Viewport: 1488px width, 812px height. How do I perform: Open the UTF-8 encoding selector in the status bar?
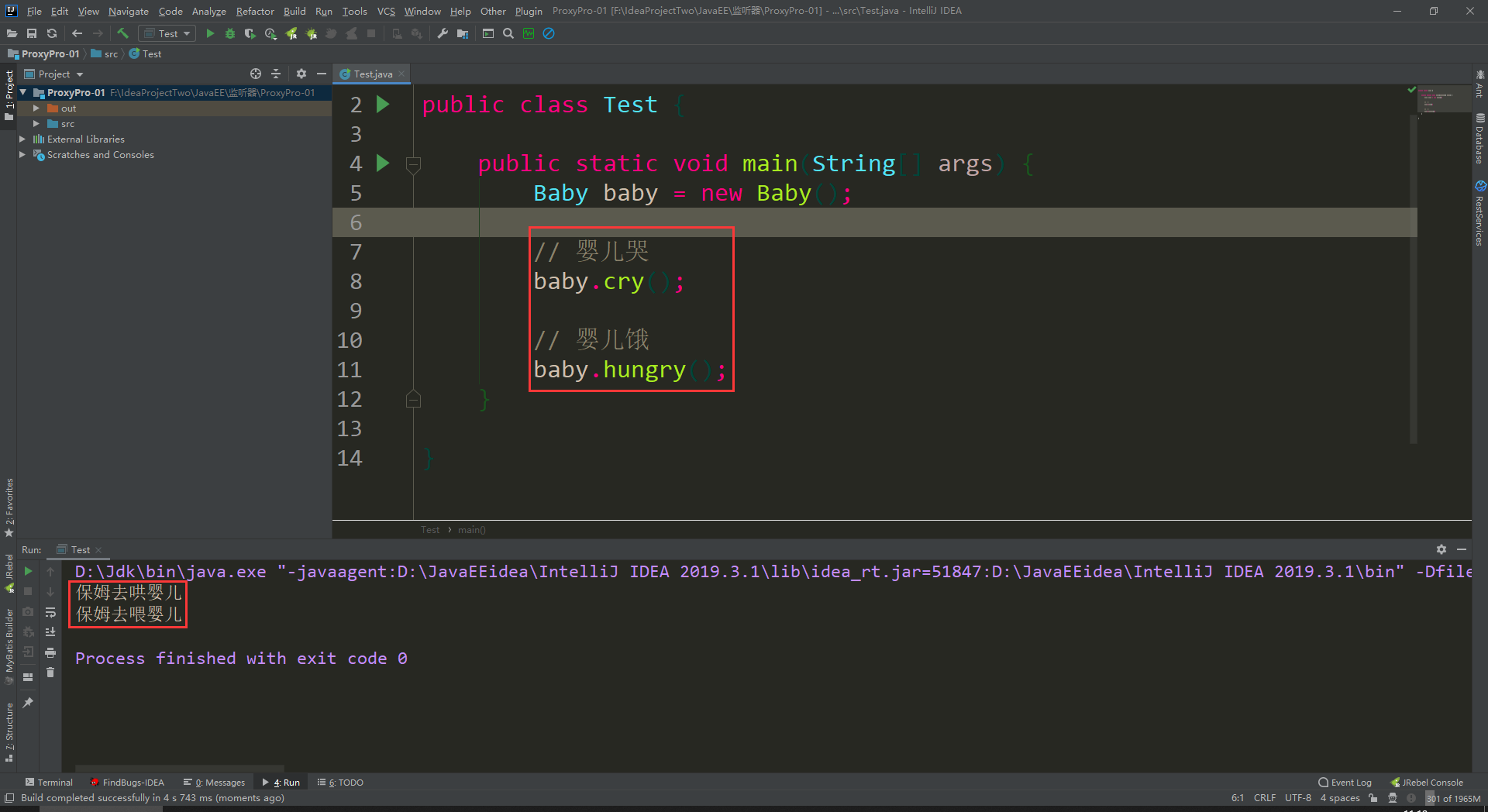(x=1298, y=798)
